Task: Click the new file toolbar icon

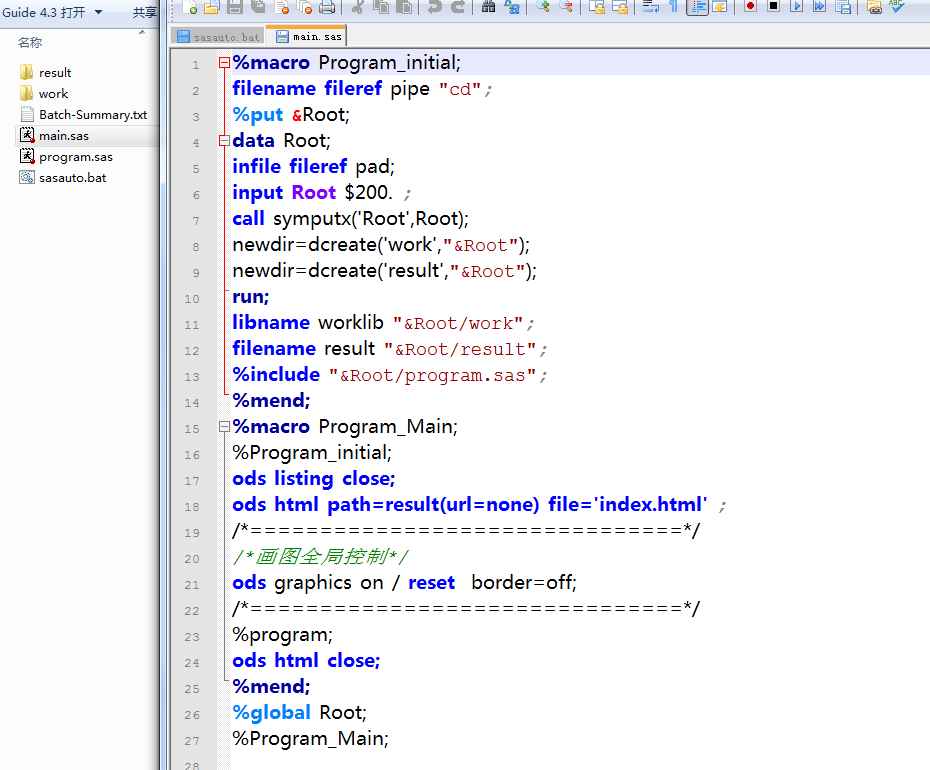Action: point(190,7)
